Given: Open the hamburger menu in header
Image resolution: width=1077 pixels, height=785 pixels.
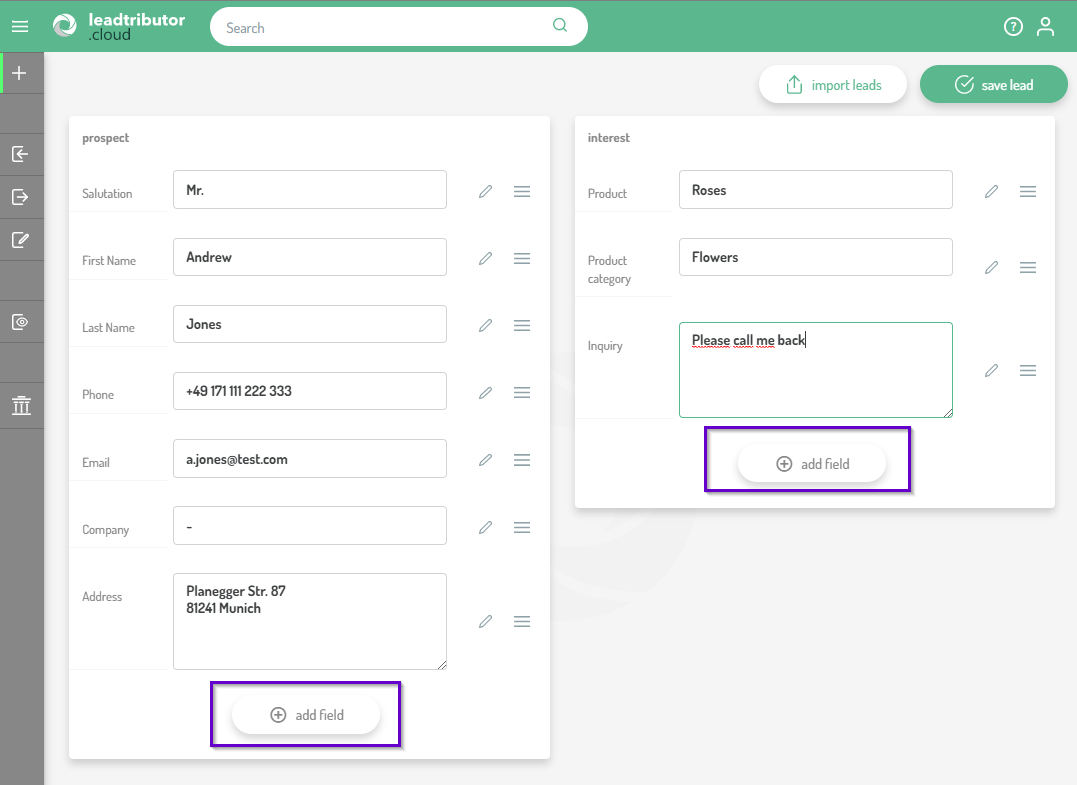Looking at the screenshot, I should 20,27.
